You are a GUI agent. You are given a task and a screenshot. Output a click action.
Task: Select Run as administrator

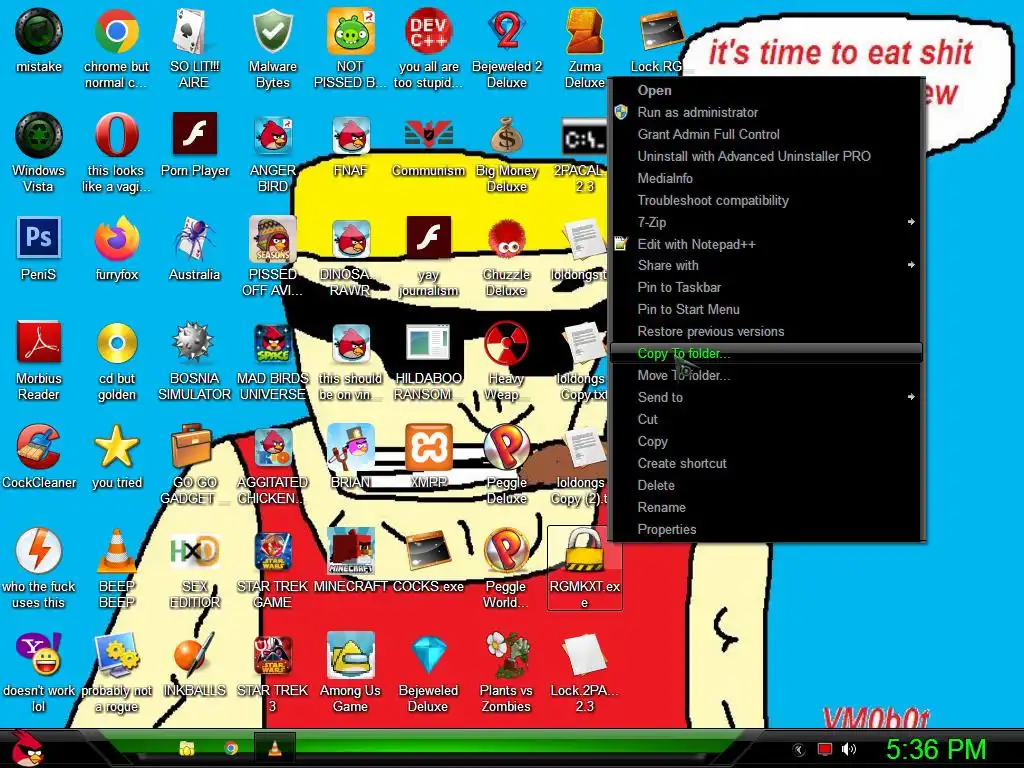click(x=767, y=112)
